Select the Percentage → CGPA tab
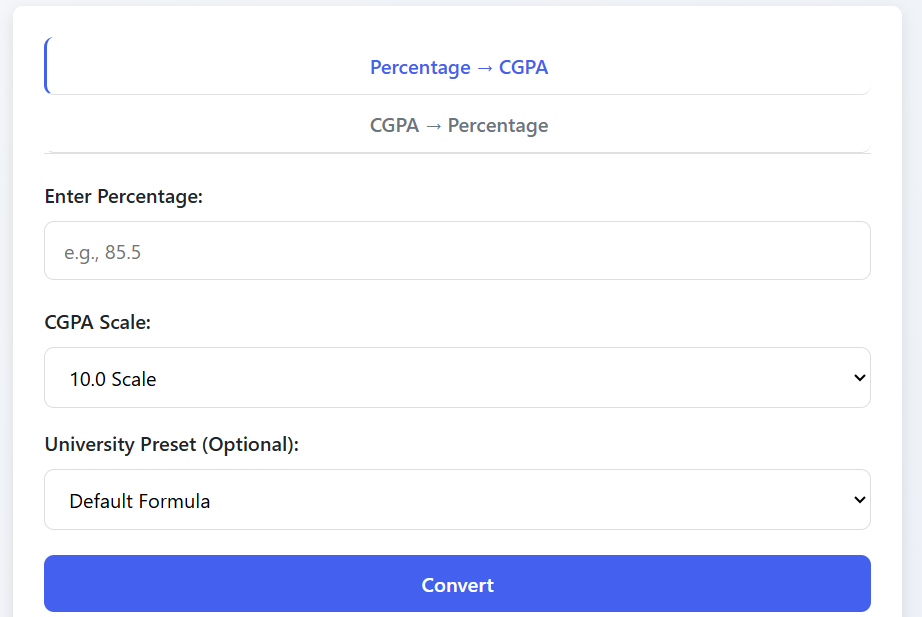Screen dimensions: 922x617 pos(458,67)
